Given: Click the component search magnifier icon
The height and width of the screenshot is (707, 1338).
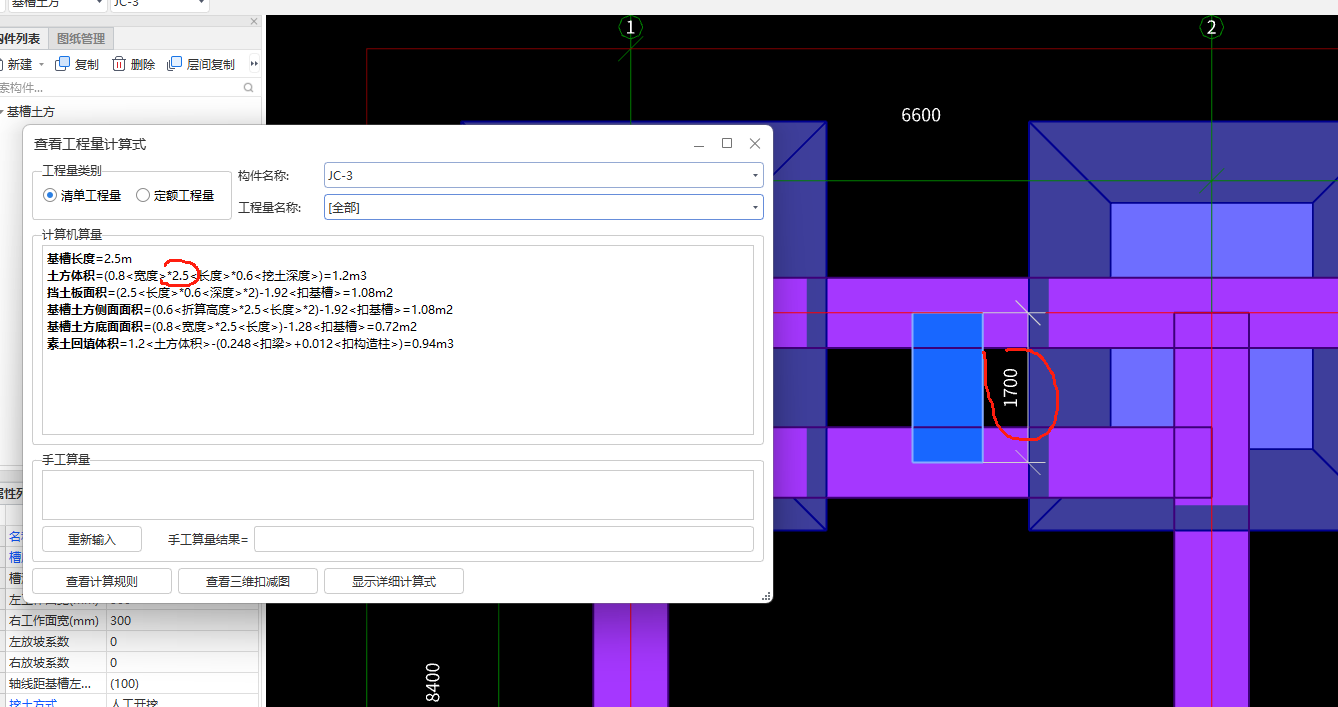Looking at the screenshot, I should click(x=249, y=88).
